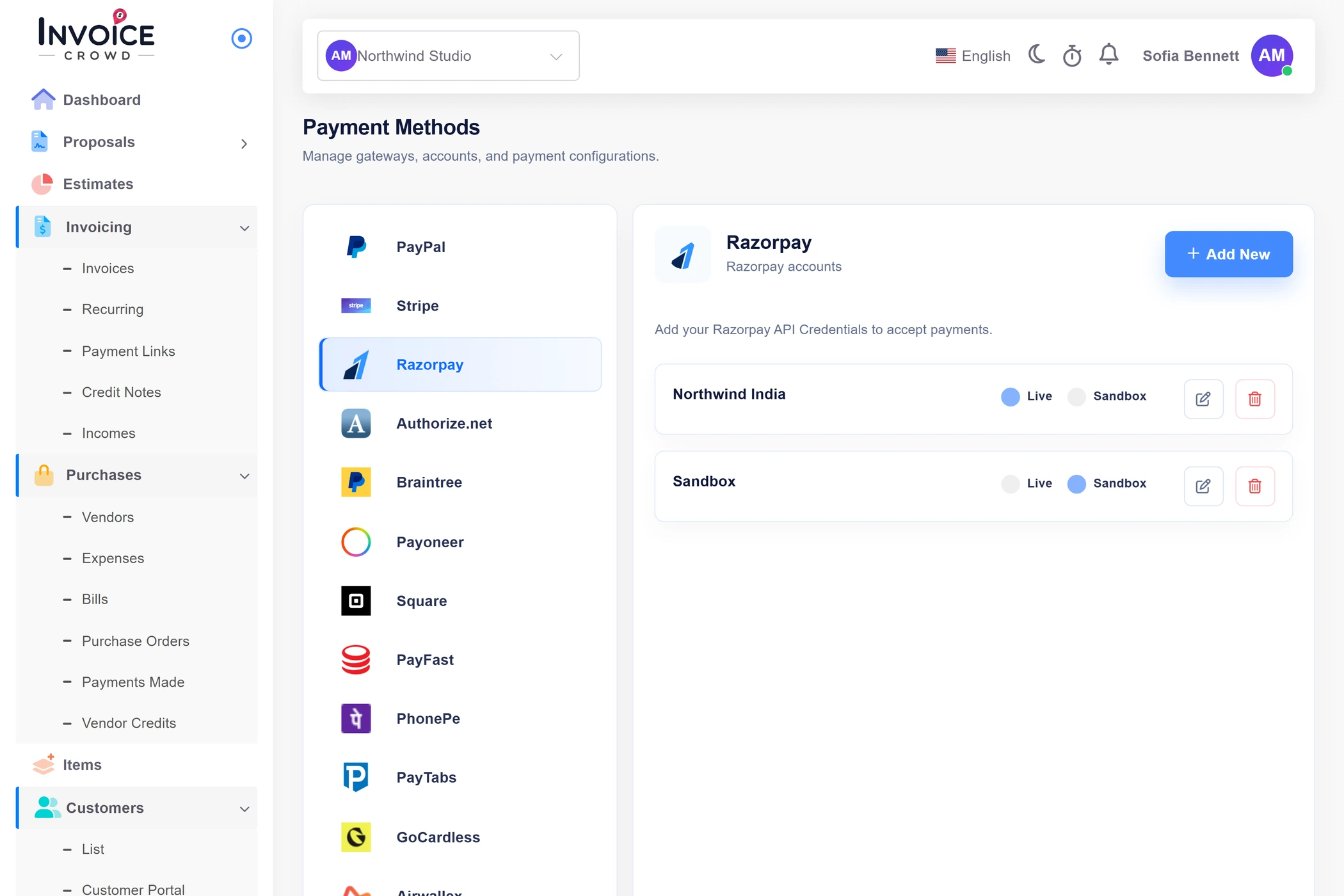Open Vendor Credits page

(x=129, y=723)
